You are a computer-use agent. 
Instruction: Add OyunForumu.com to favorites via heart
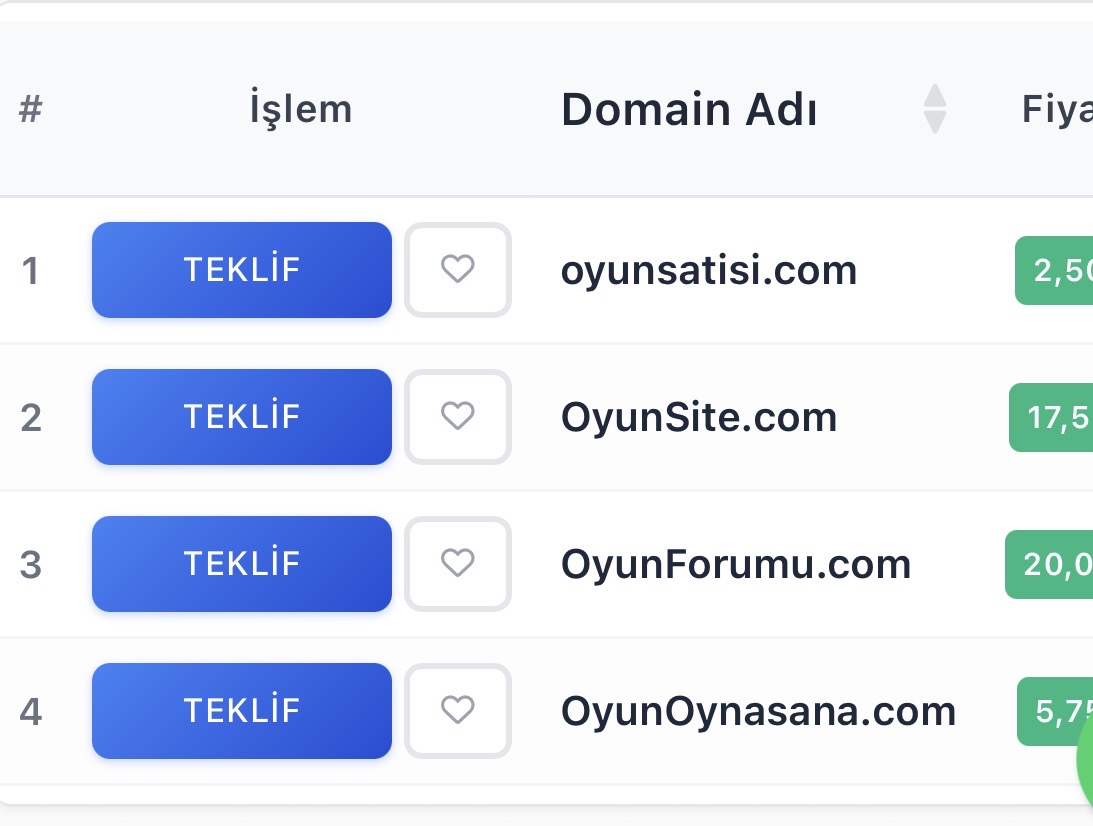pos(458,564)
